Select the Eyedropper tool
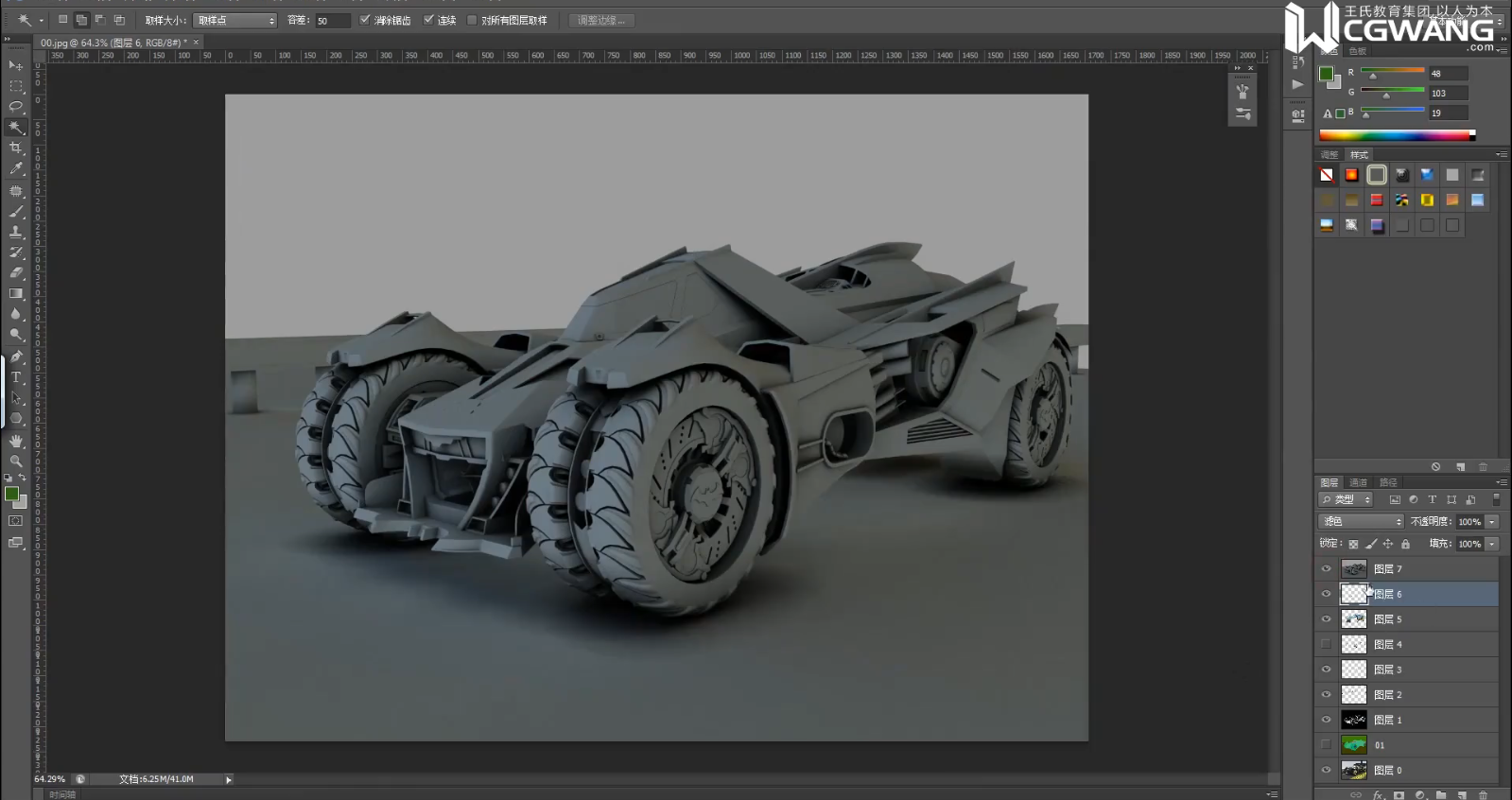The width and height of the screenshot is (1512, 800). (16, 169)
